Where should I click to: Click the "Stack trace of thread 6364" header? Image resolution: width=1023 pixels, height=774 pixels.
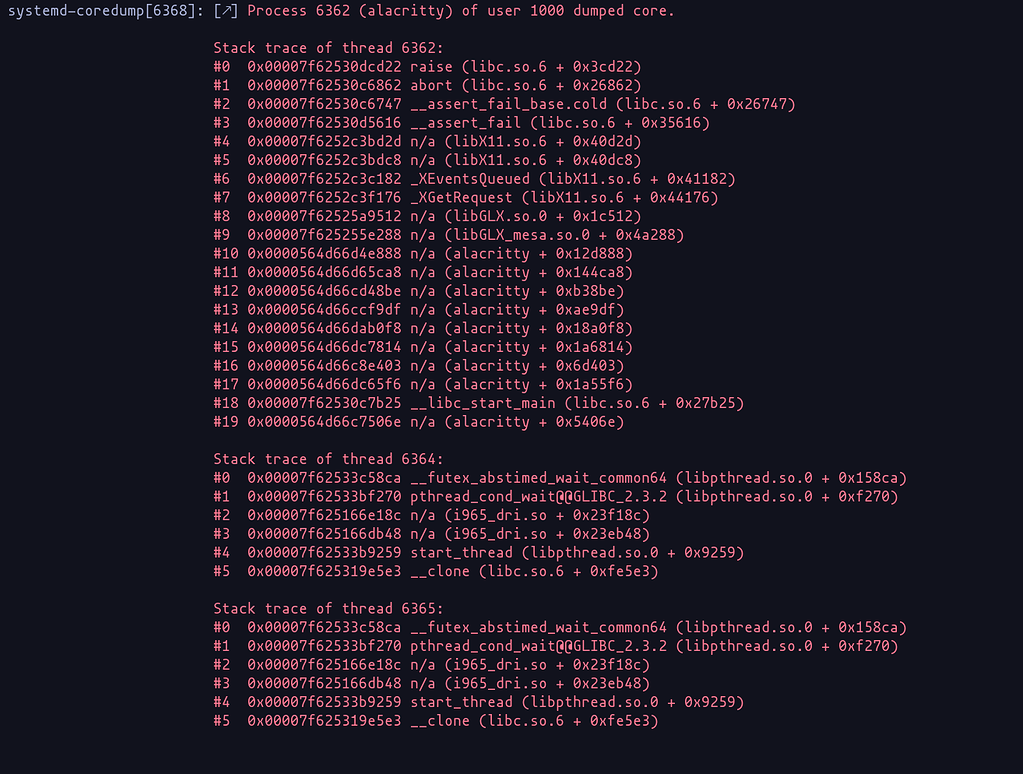[328, 459]
